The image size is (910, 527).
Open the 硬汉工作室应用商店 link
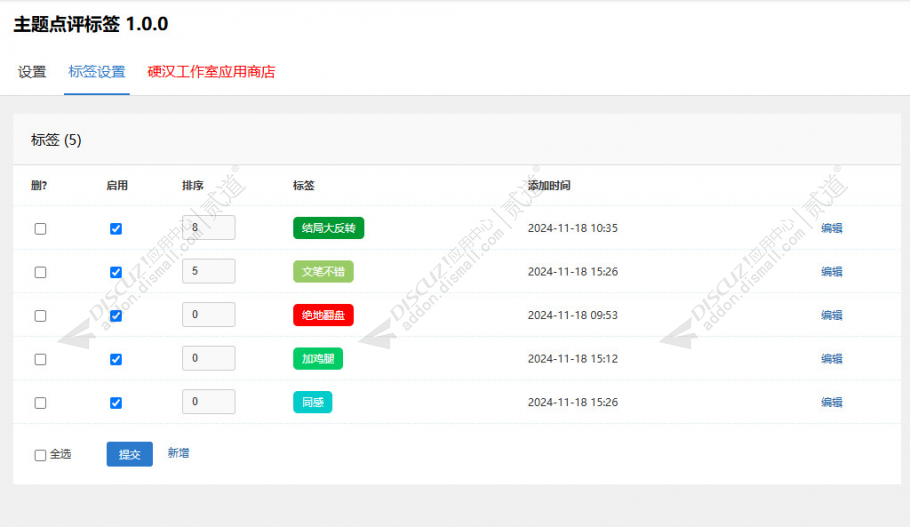[x=211, y=72]
